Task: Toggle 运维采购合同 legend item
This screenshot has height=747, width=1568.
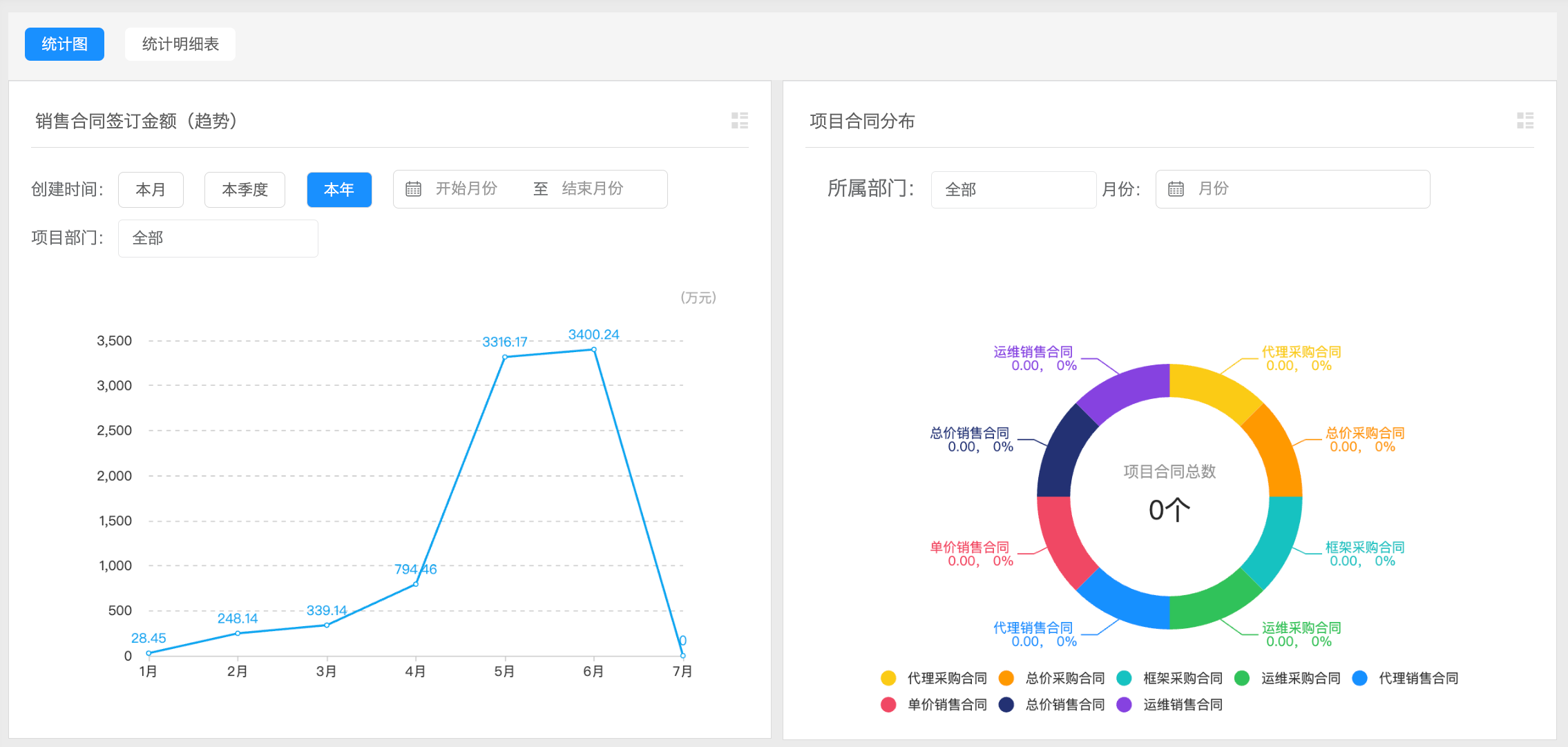Action: click(x=1288, y=678)
